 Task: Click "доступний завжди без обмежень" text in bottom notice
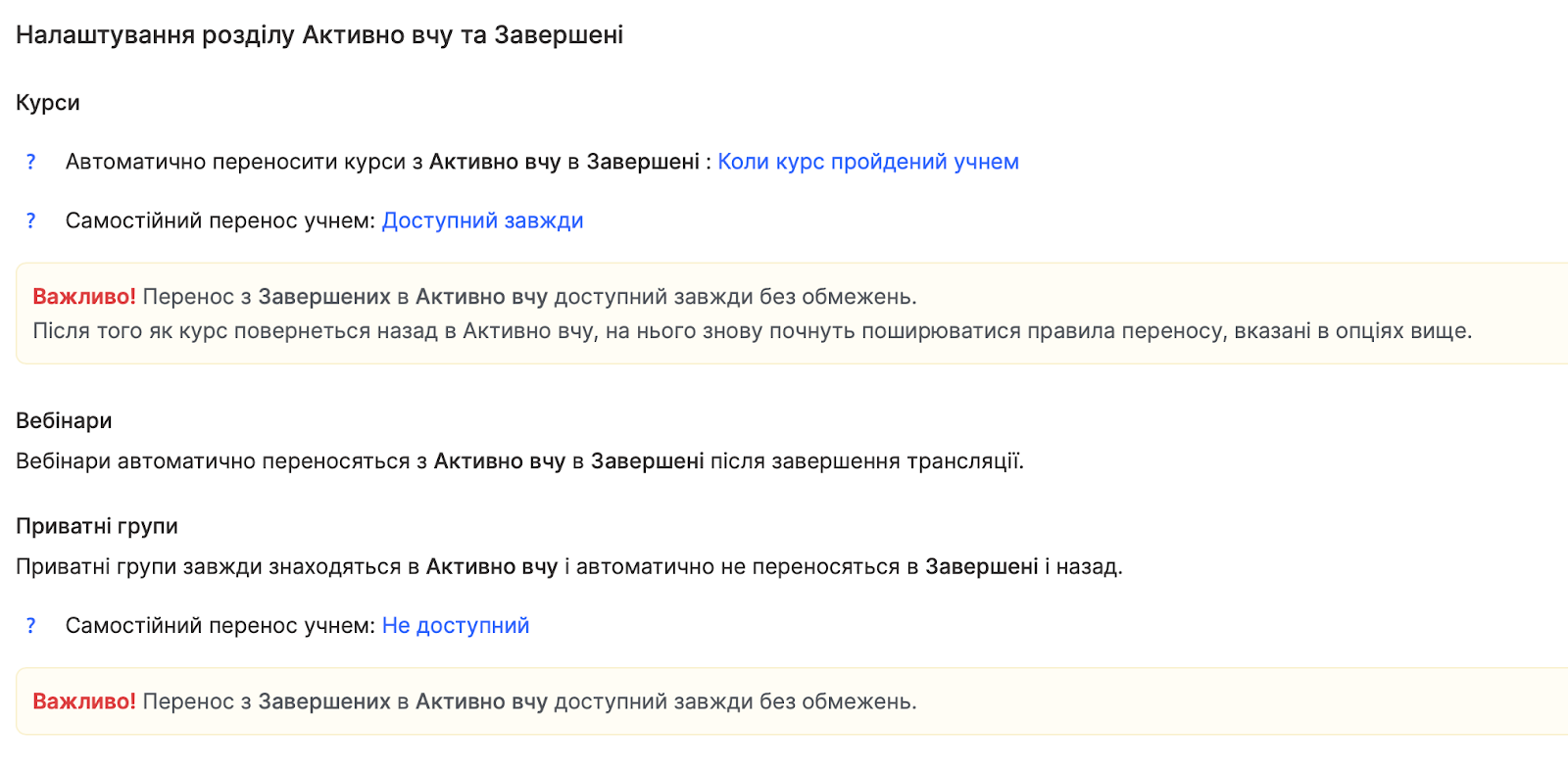click(x=735, y=701)
